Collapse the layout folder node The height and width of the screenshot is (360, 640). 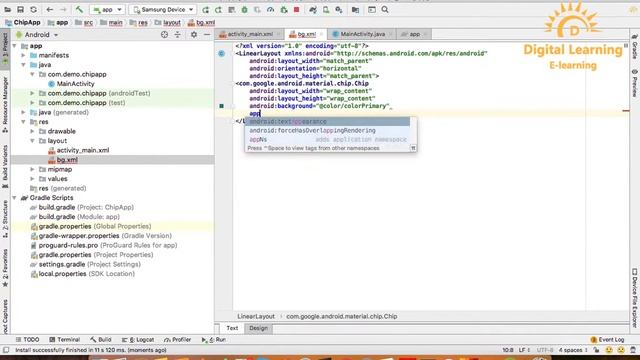coord(33,140)
